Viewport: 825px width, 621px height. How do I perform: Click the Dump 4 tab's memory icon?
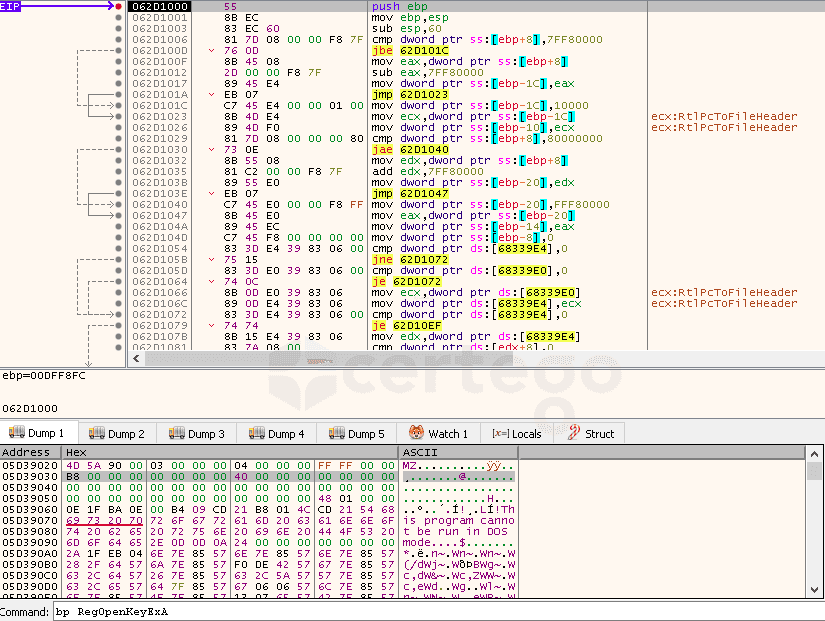point(257,433)
